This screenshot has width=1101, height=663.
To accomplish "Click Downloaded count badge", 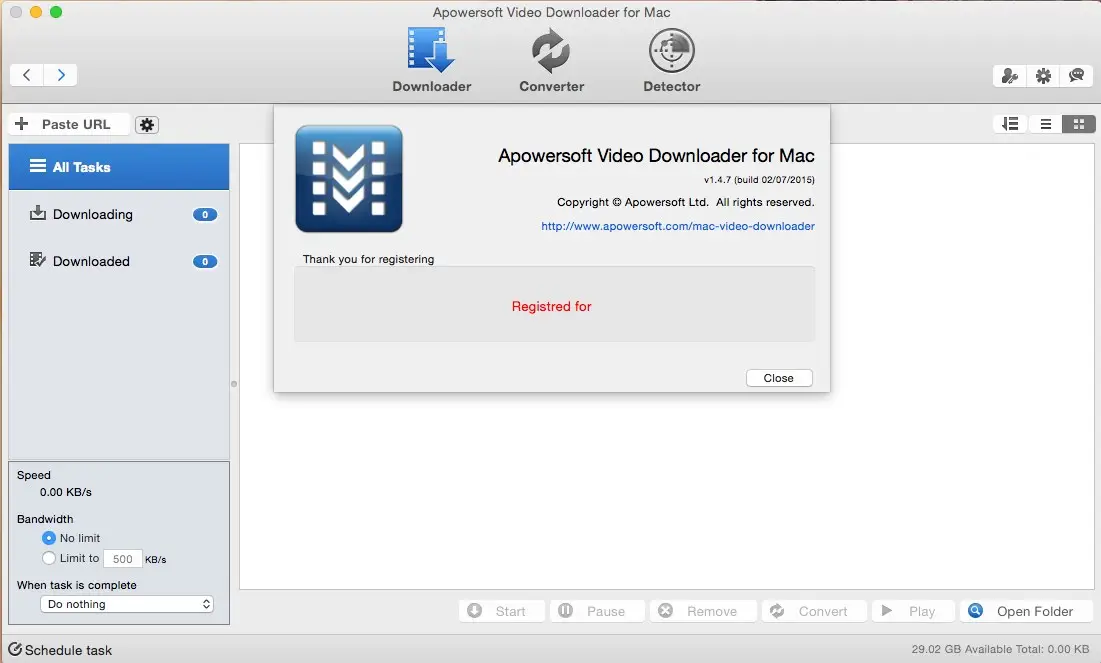I will pyautogui.click(x=205, y=262).
